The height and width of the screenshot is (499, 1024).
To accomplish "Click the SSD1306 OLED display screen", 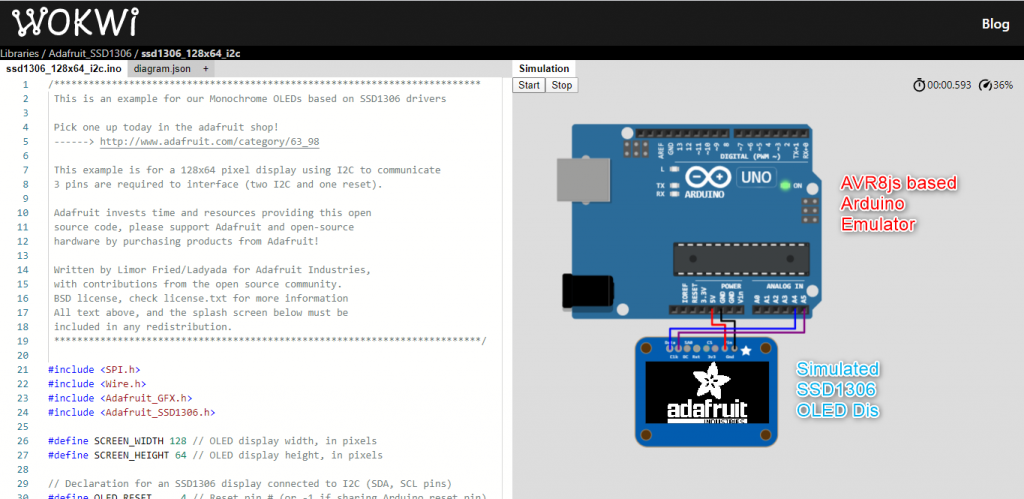I will pyautogui.click(x=707, y=394).
